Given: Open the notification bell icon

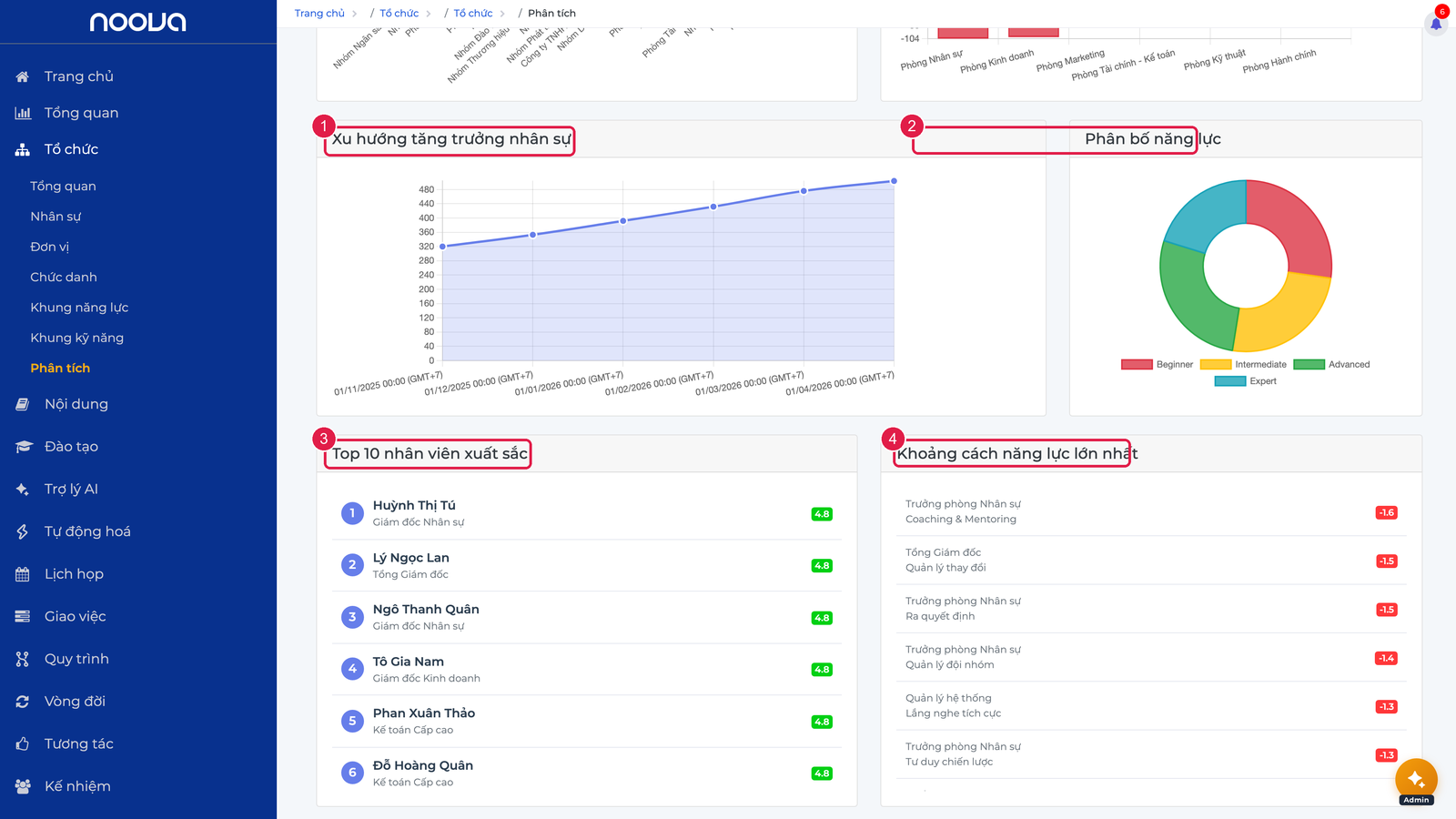Looking at the screenshot, I should (1436, 24).
